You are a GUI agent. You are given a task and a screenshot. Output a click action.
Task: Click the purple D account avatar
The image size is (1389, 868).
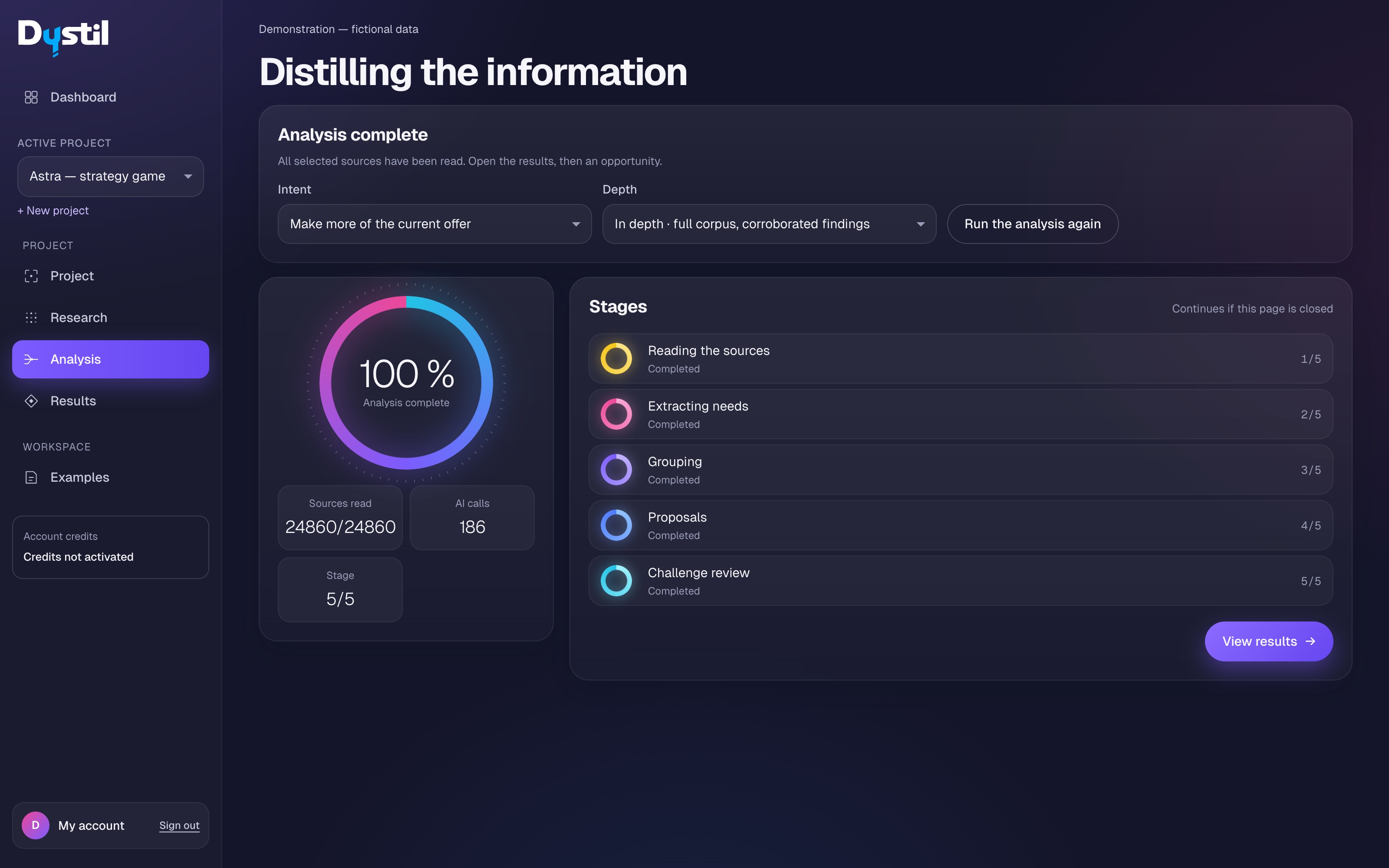pos(36,825)
